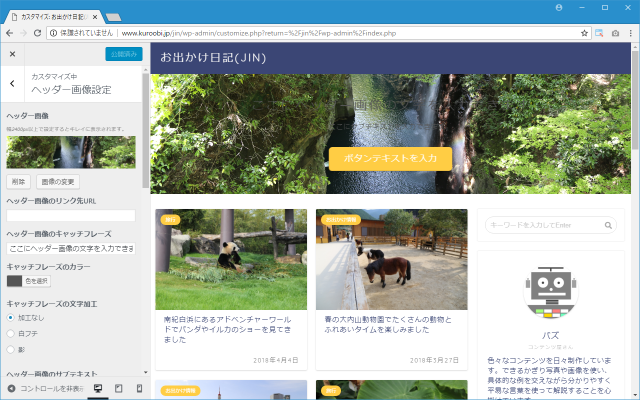
Task: Open the 春の大内山動物園 post title
Action: [388, 324]
